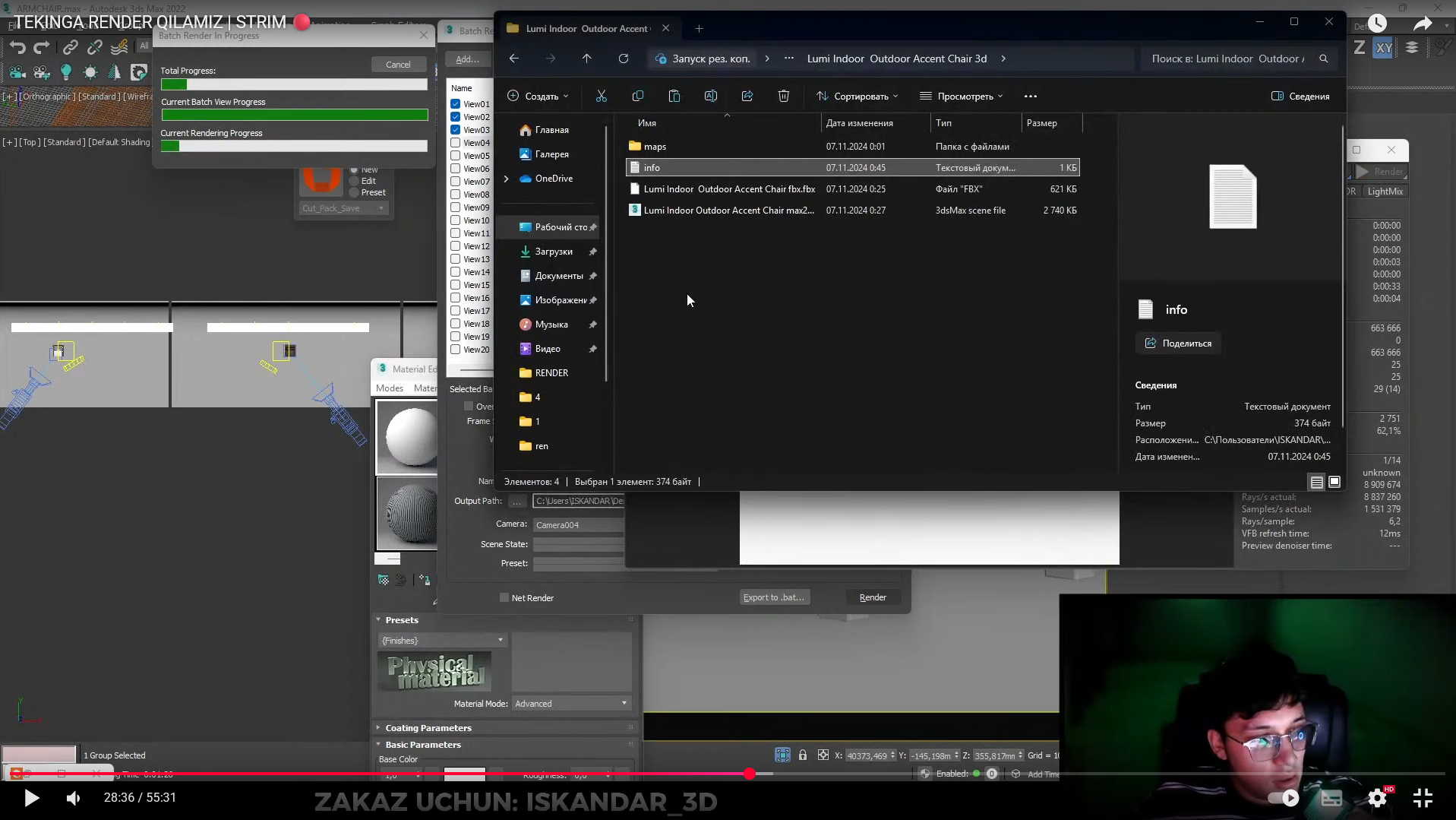Click the Base Color swatch
The width and height of the screenshot is (1456, 820).
(x=464, y=774)
